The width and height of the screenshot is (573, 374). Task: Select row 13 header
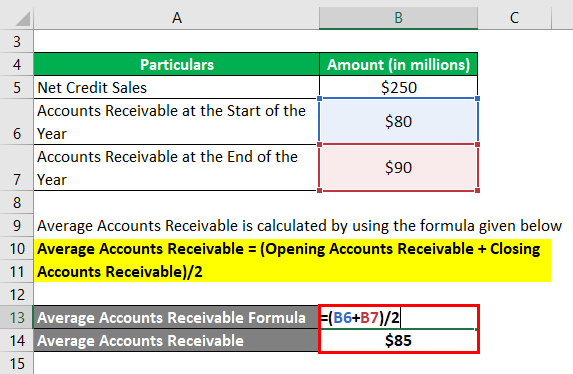coord(16,317)
